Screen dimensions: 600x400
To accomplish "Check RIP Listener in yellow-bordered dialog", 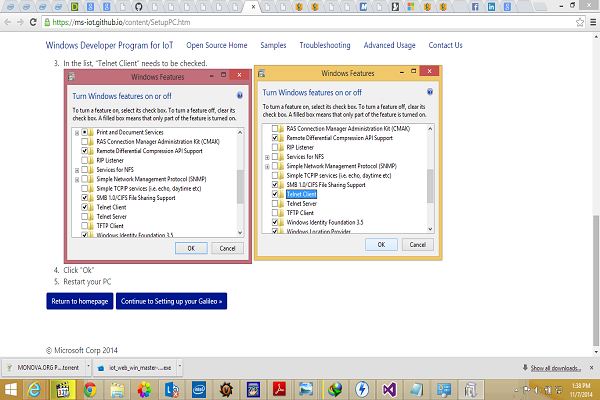I will pyautogui.click(x=275, y=147).
